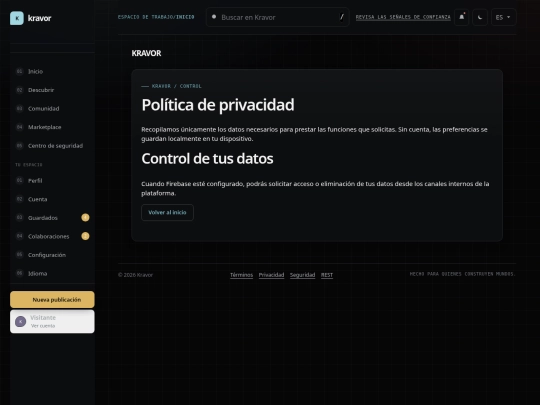This screenshot has width=540, height=405.
Task: Open Idioma in the sidebar
Action: 52,273
